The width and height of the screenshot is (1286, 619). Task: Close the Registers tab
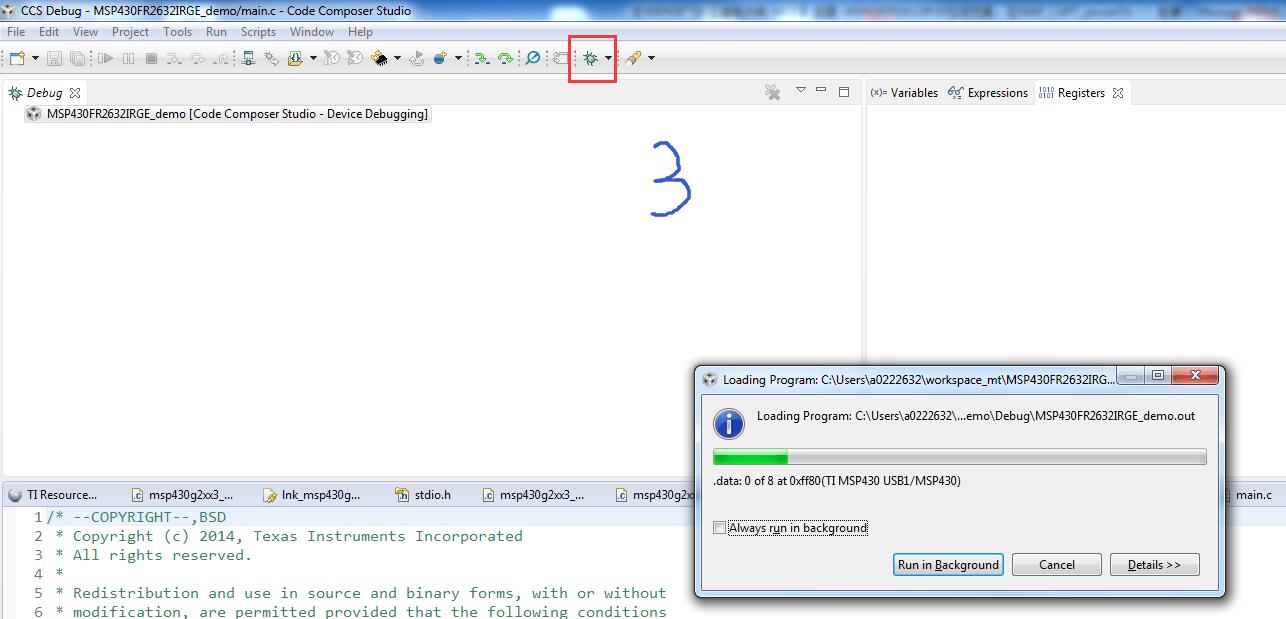tap(1118, 93)
